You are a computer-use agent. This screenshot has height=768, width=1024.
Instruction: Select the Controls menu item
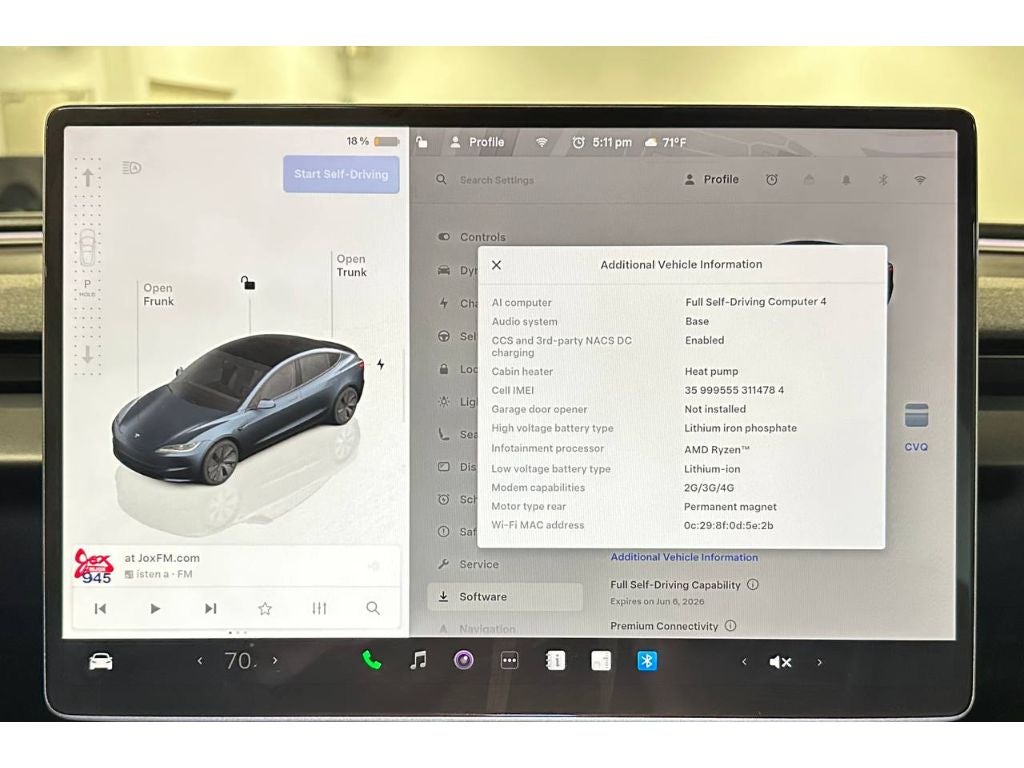pyautogui.click(x=472, y=237)
